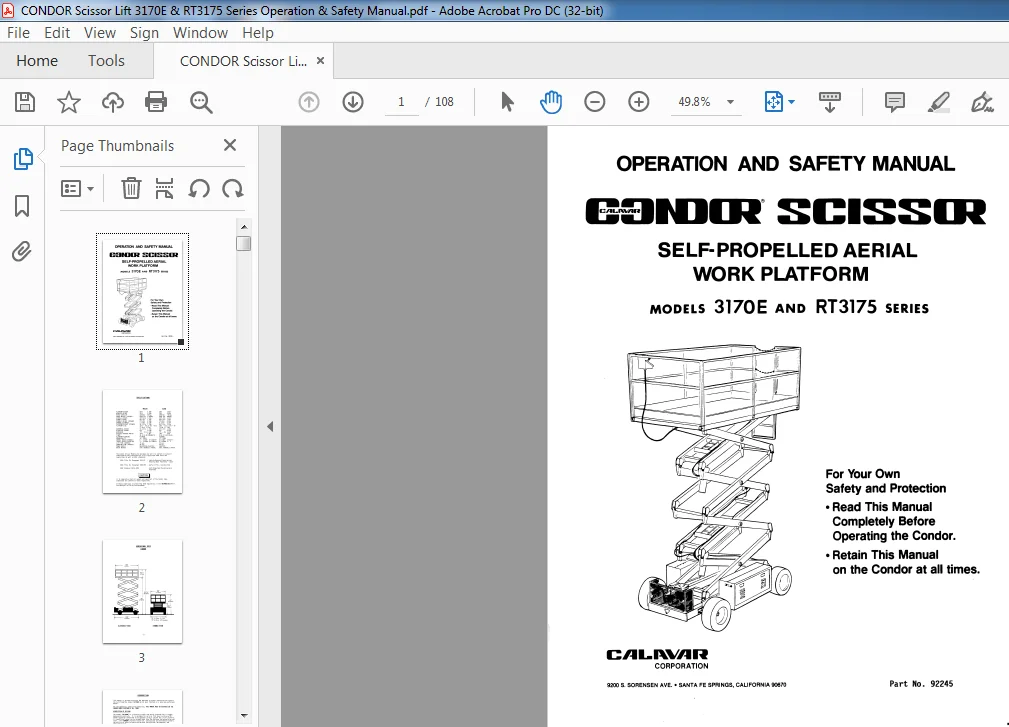Image resolution: width=1009 pixels, height=727 pixels.
Task: Activate the hand pan tool
Action: [551, 102]
